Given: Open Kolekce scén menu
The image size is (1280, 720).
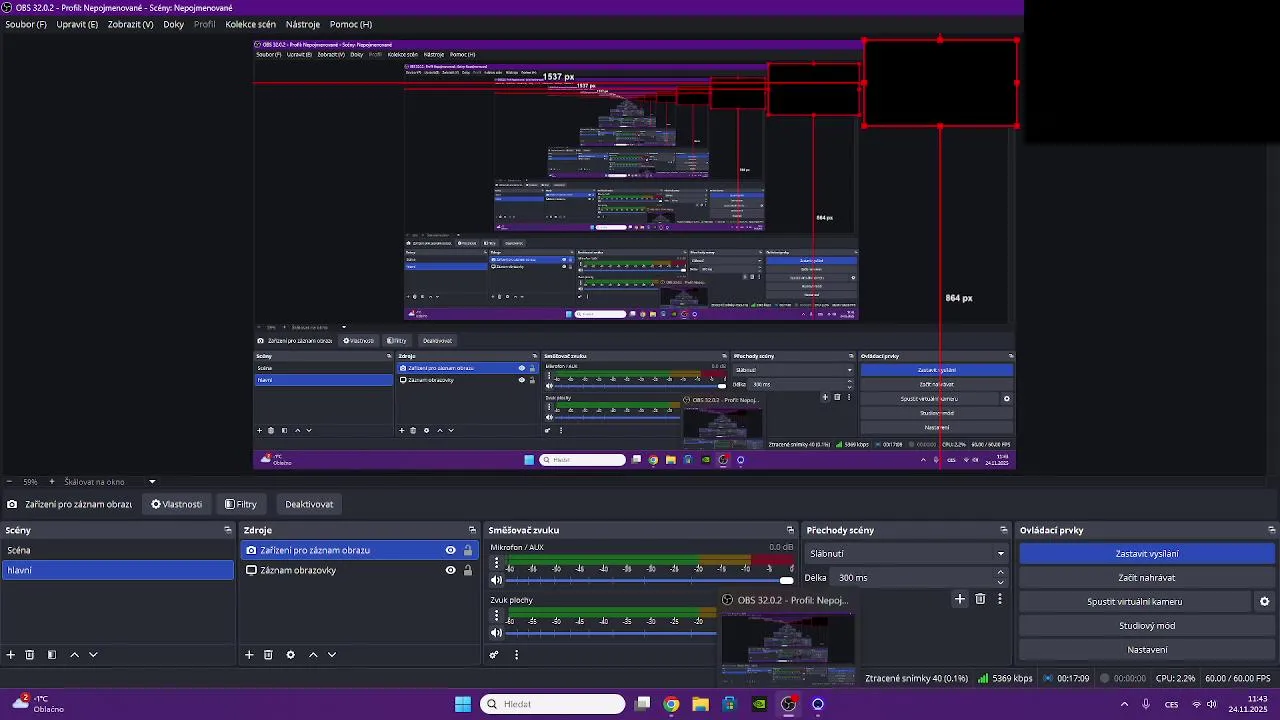Looking at the screenshot, I should click(x=251, y=24).
